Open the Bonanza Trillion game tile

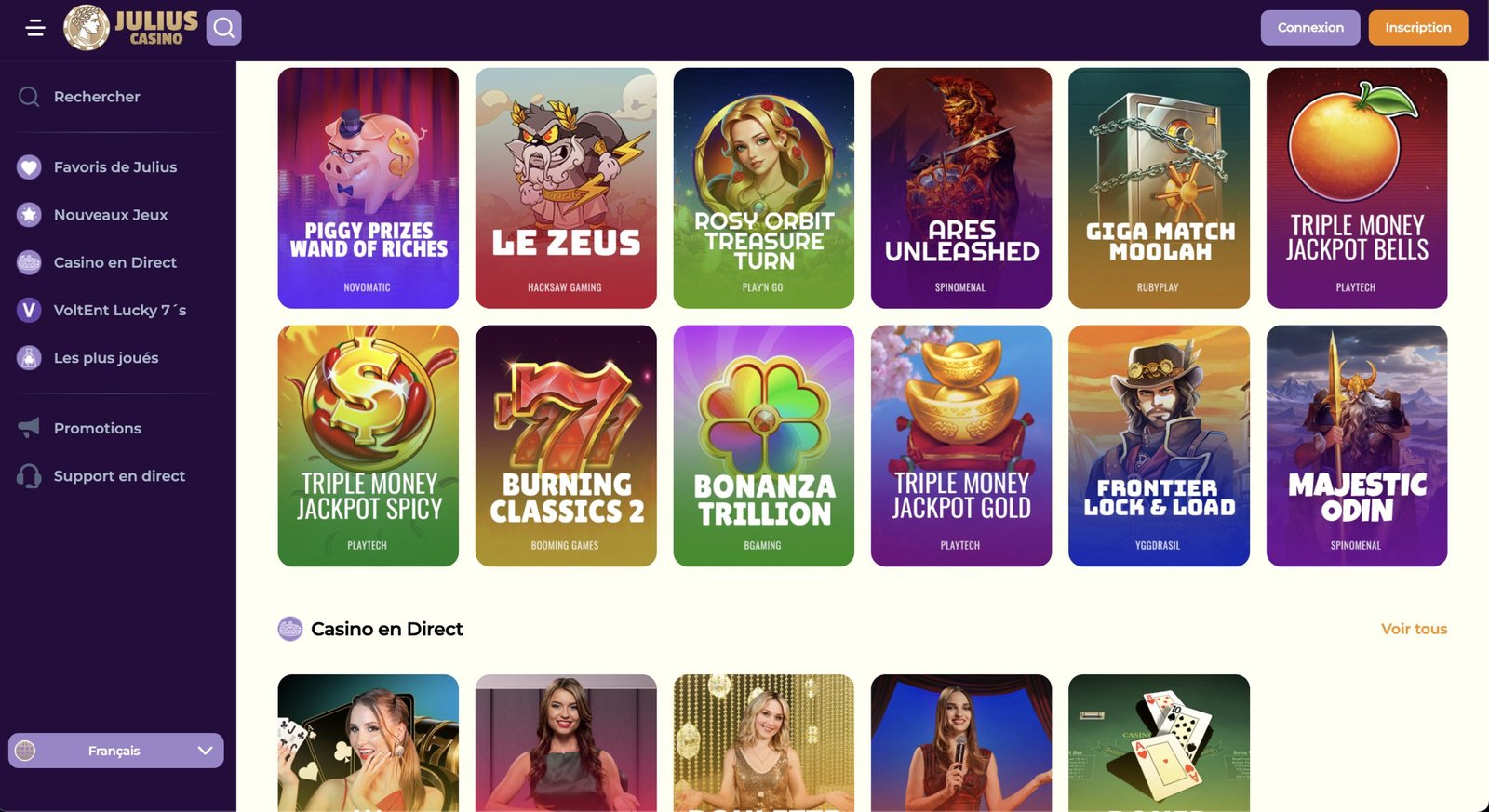[764, 446]
